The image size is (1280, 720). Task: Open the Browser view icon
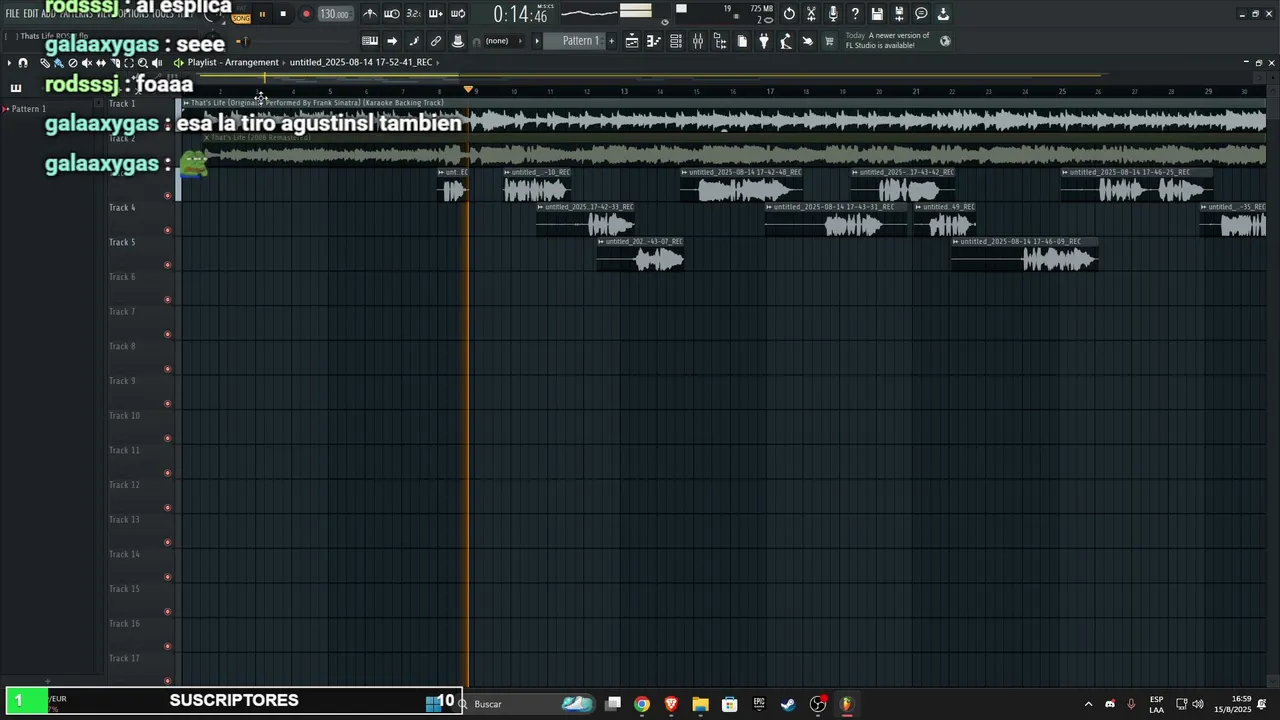tap(720, 41)
